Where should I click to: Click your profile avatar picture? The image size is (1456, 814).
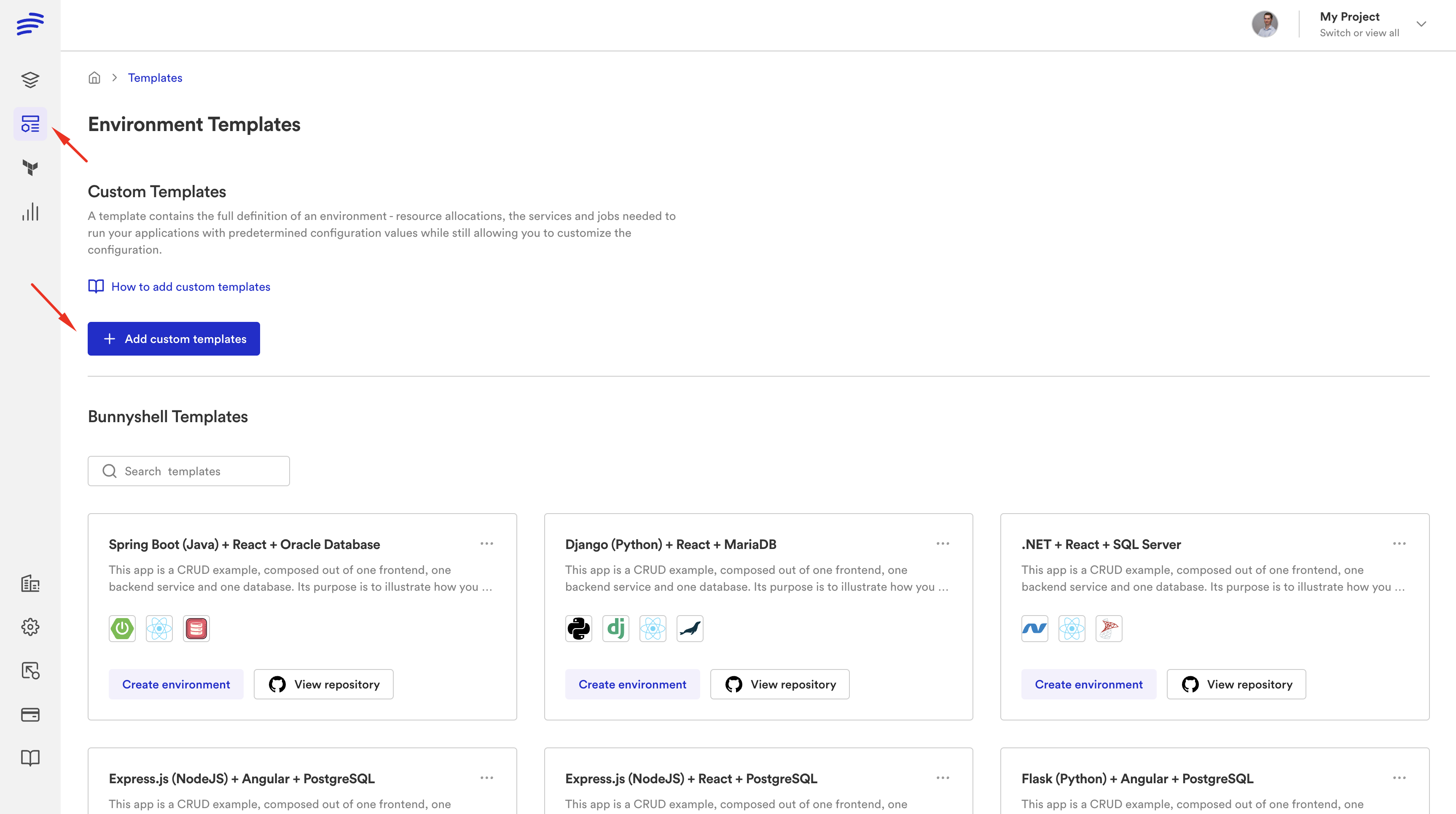pos(1266,24)
